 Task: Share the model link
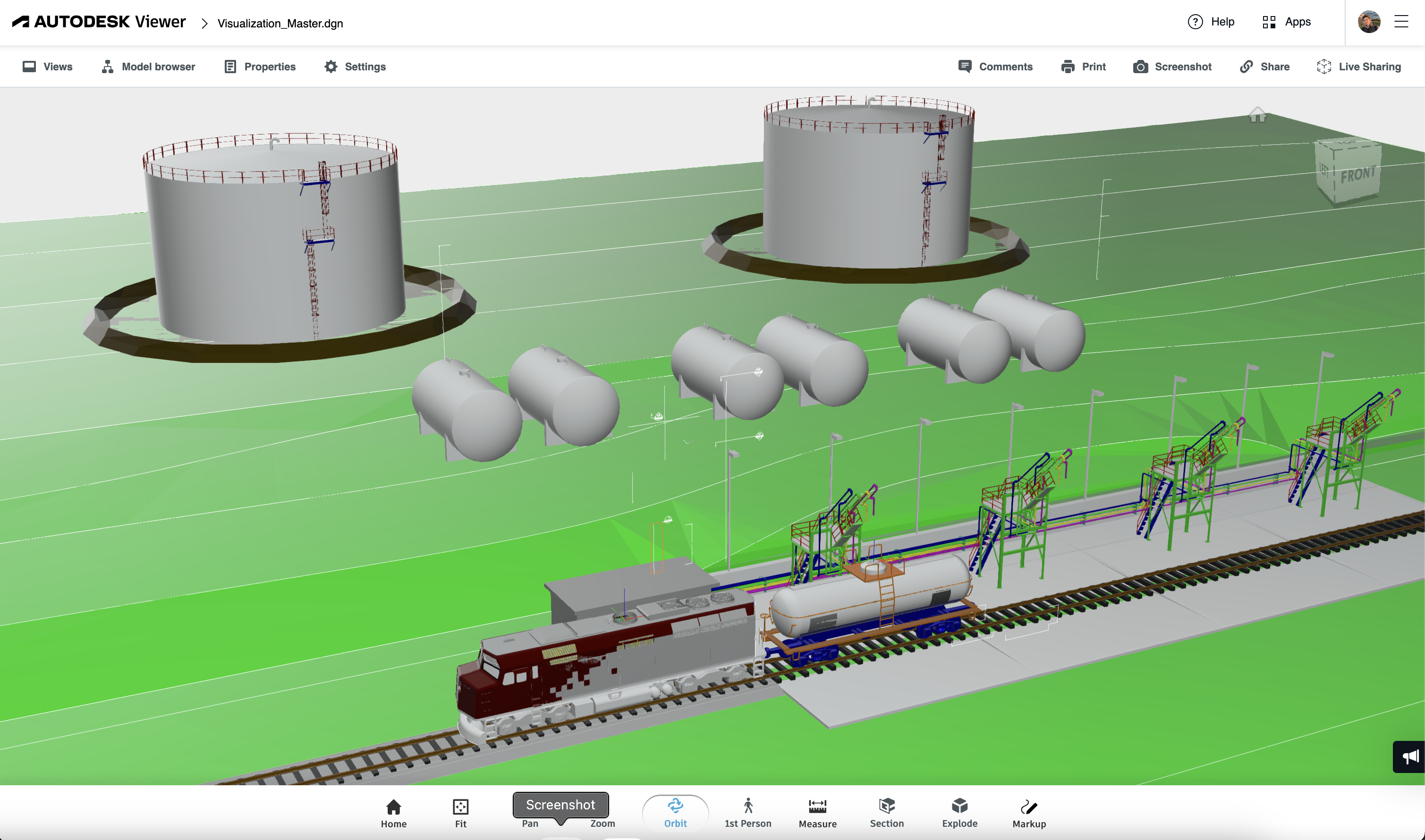coord(1264,67)
